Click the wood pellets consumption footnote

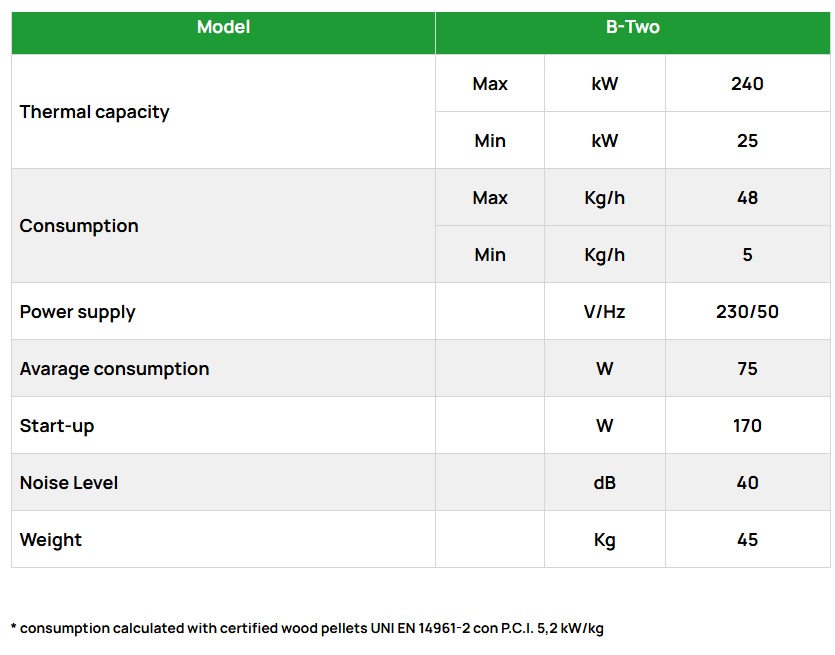(x=307, y=628)
